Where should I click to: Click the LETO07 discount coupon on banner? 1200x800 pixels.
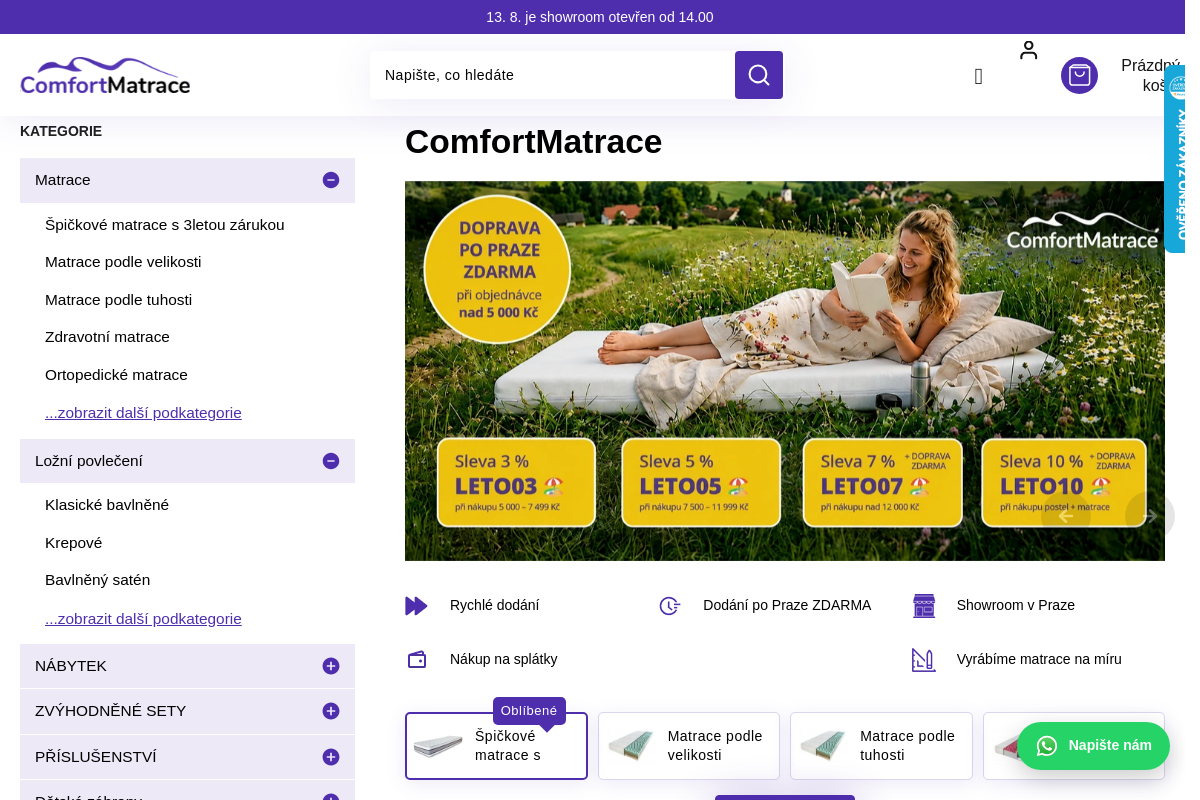[883, 483]
